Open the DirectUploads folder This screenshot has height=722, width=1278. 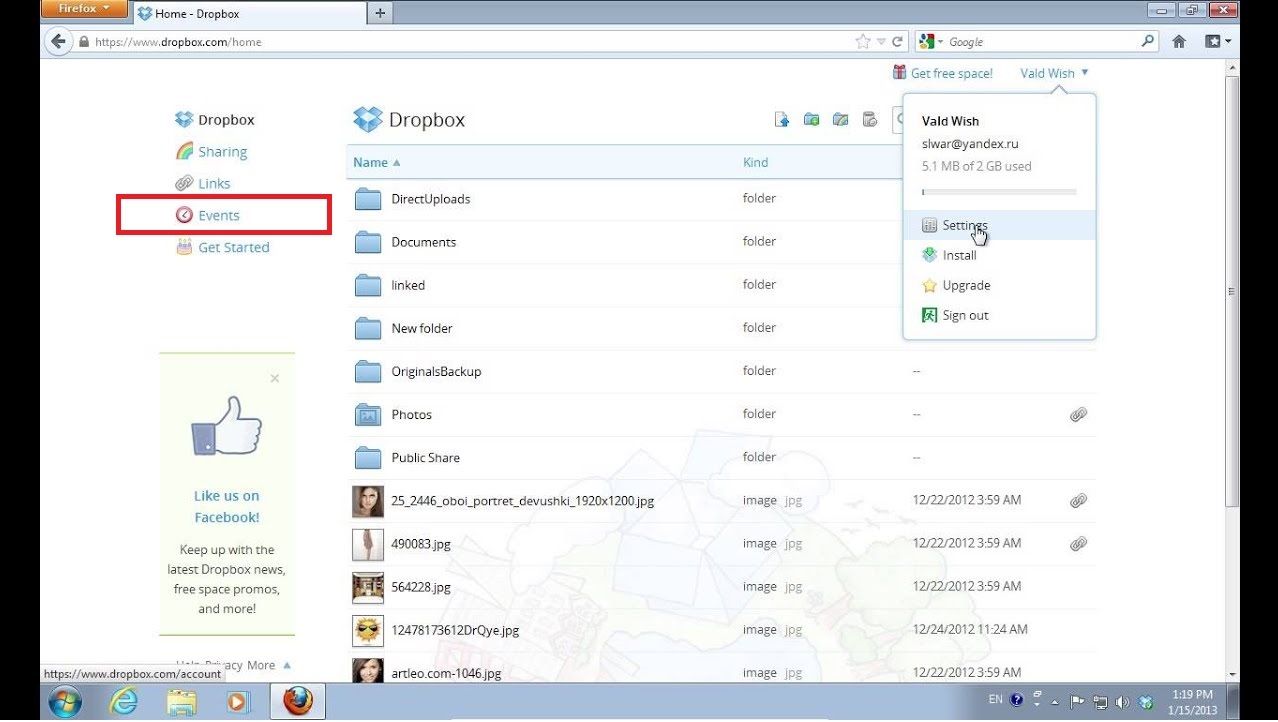pos(430,199)
